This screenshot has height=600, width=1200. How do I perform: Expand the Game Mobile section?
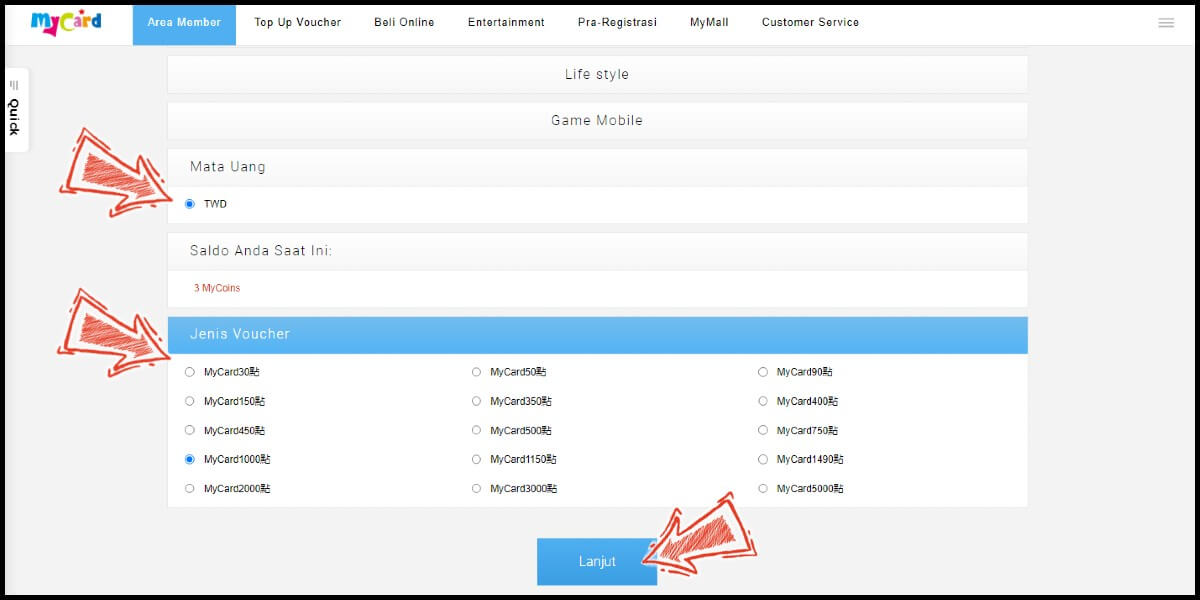point(597,120)
